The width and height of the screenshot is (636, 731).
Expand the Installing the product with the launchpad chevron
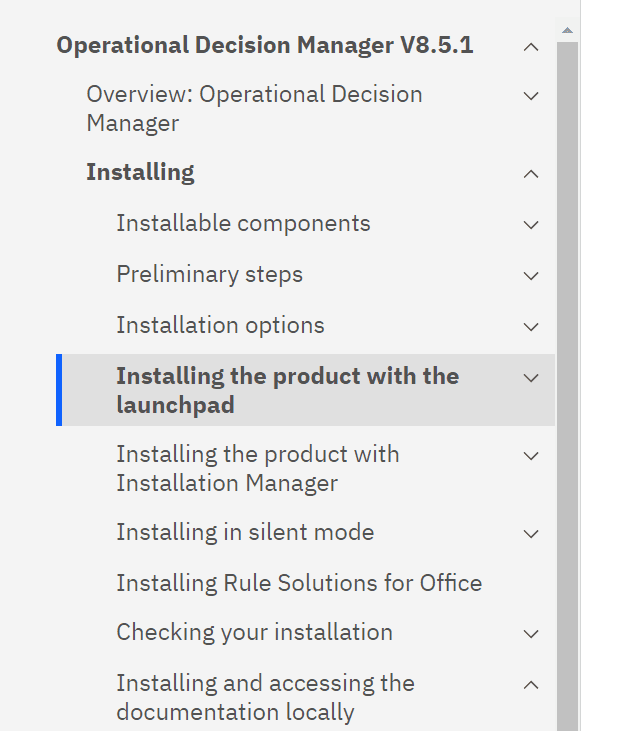(531, 378)
